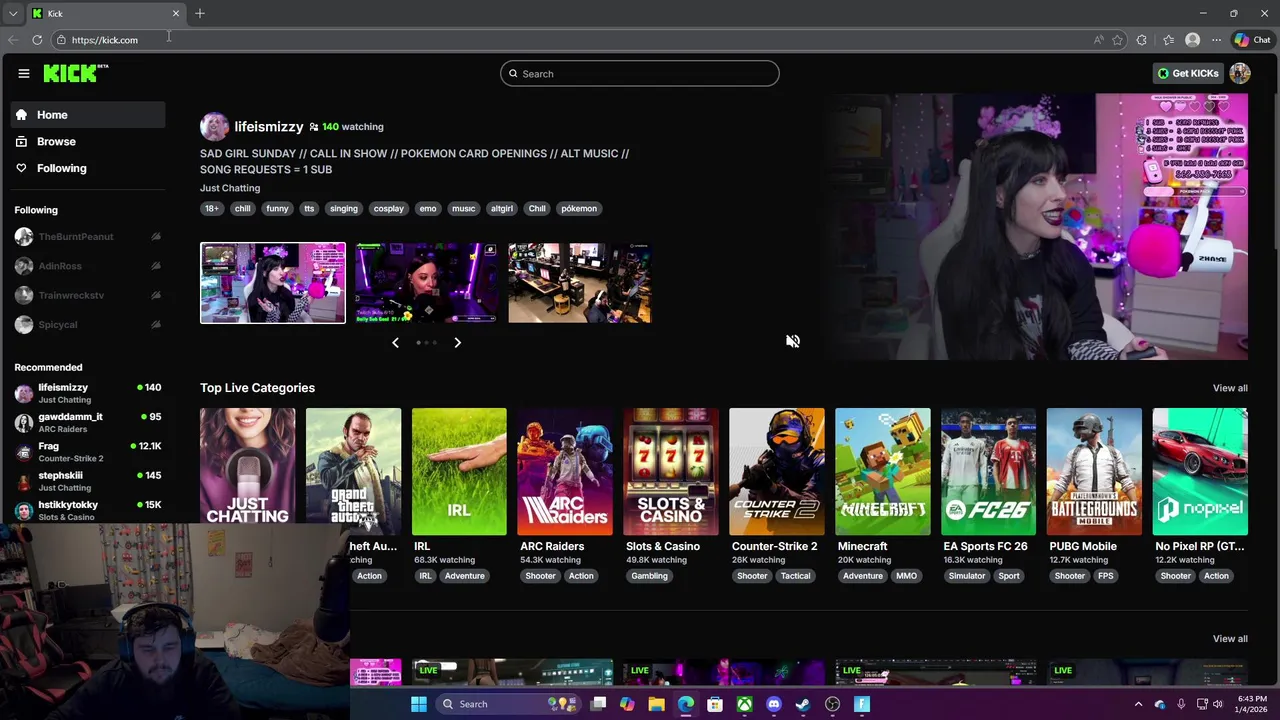Toggle notifications for Spicycal
This screenshot has height=720, width=1280.
click(x=156, y=325)
